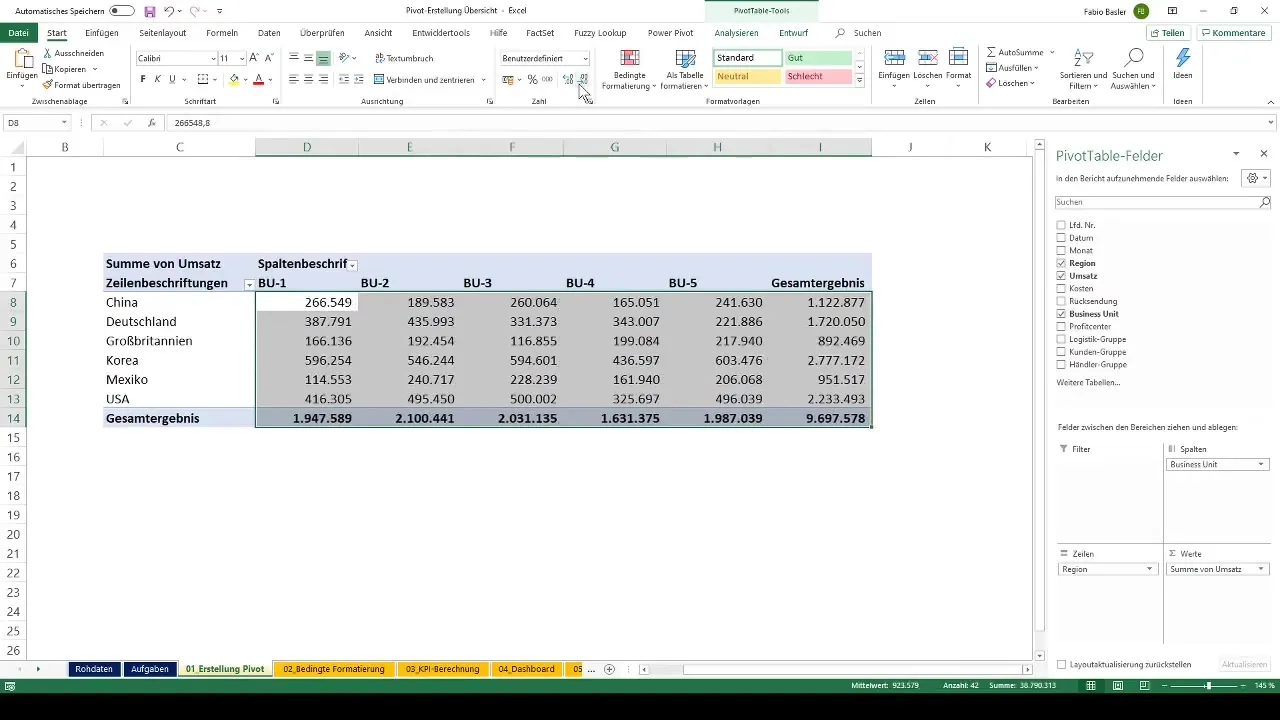Open the Analysieren ribbon tab
This screenshot has height=720, width=1280.
pos(736,33)
